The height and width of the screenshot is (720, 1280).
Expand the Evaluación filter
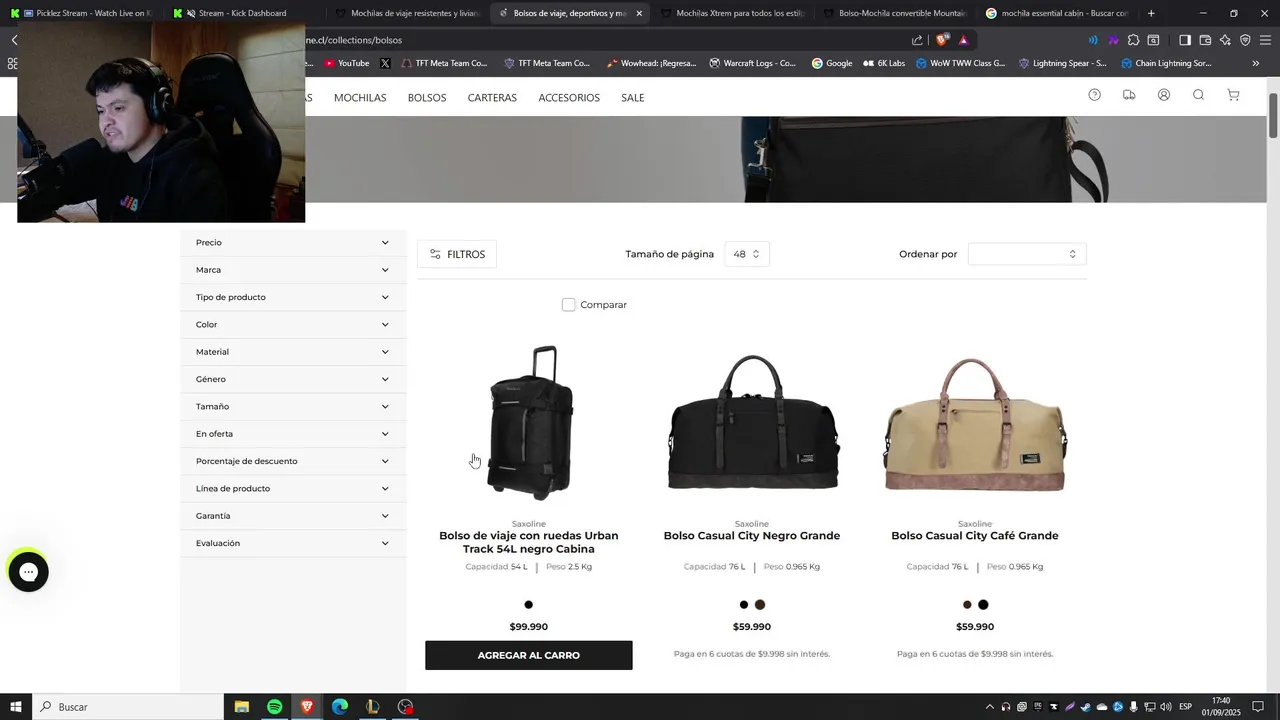pos(293,543)
